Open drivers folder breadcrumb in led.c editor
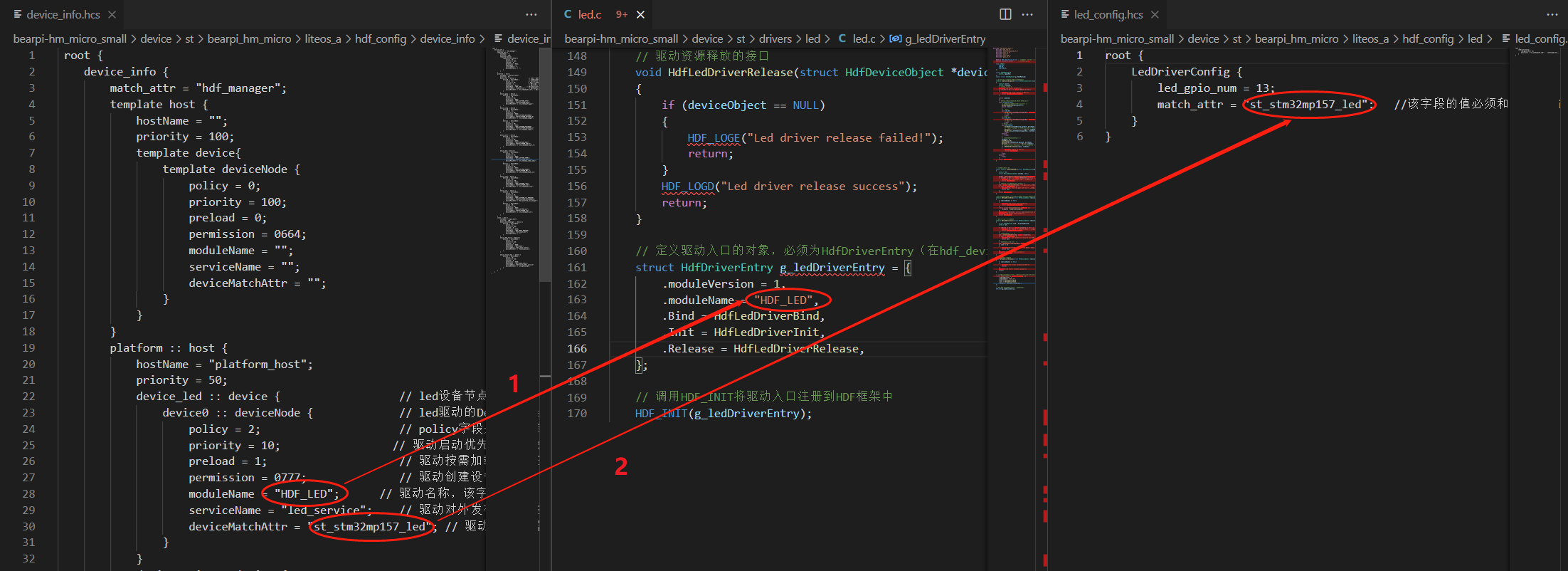Image resolution: width=1568 pixels, height=571 pixels. pos(775,38)
